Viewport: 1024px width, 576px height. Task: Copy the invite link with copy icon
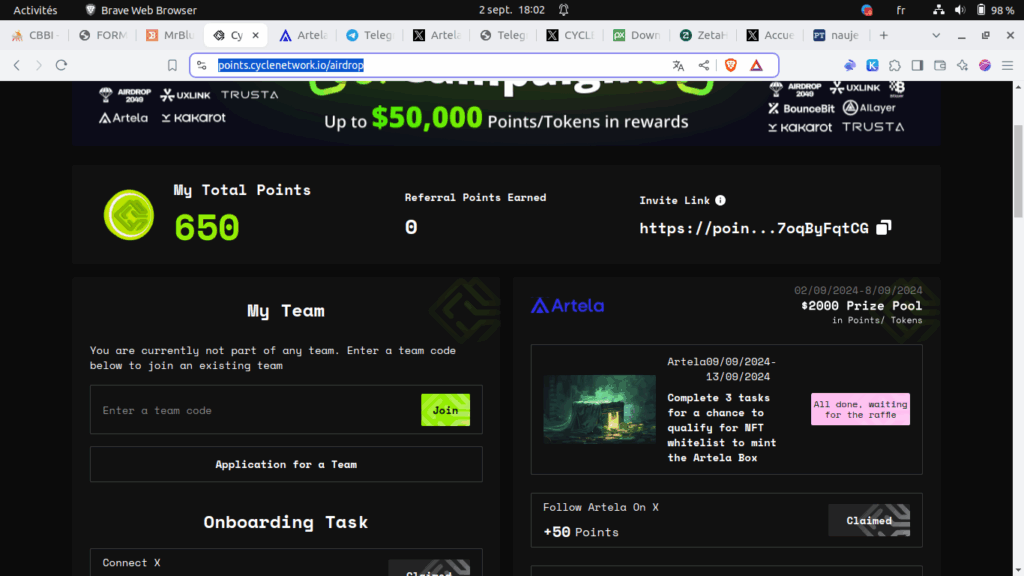pyautogui.click(x=884, y=227)
